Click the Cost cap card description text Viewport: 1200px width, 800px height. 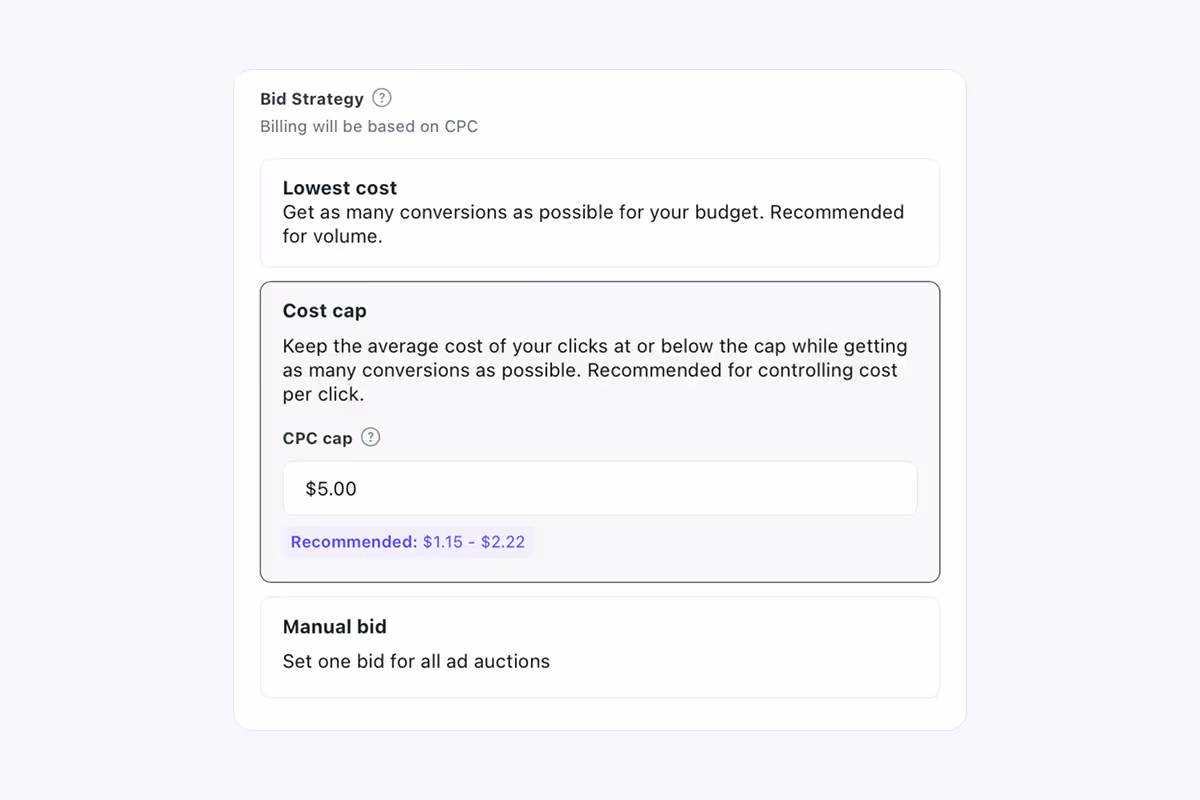pos(595,370)
